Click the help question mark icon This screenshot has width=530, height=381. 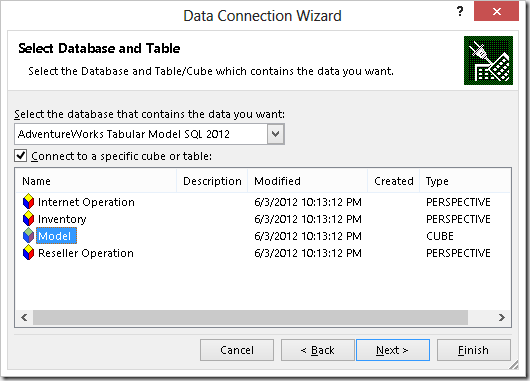point(460,11)
